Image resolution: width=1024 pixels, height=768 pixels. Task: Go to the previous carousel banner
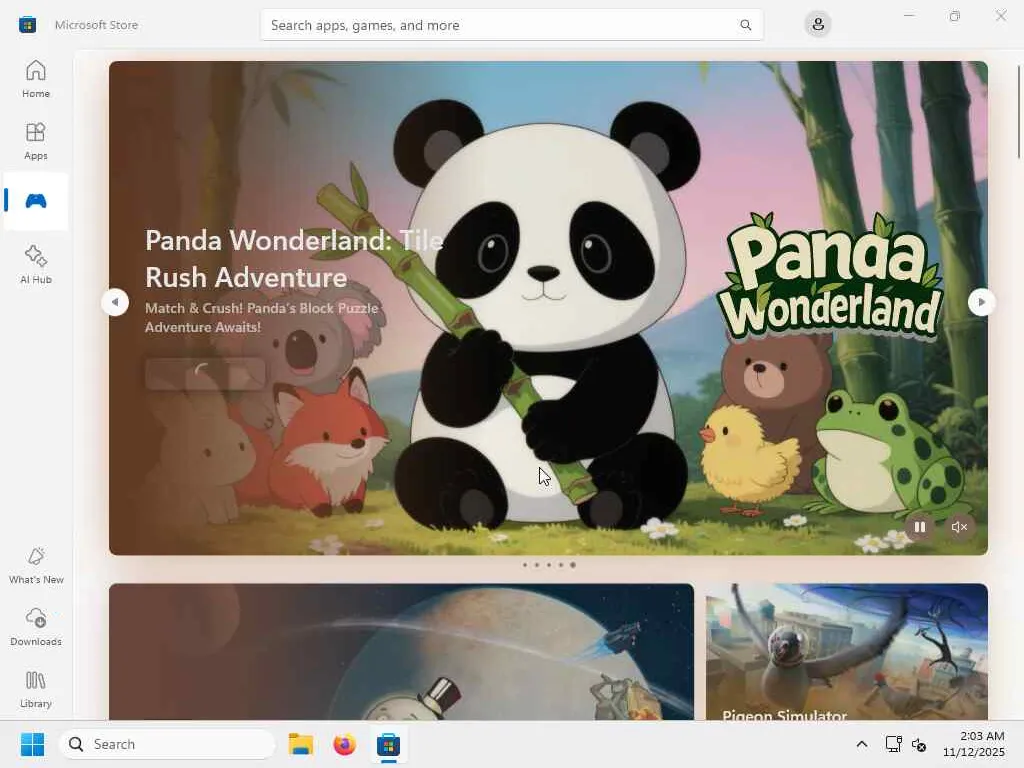point(115,302)
